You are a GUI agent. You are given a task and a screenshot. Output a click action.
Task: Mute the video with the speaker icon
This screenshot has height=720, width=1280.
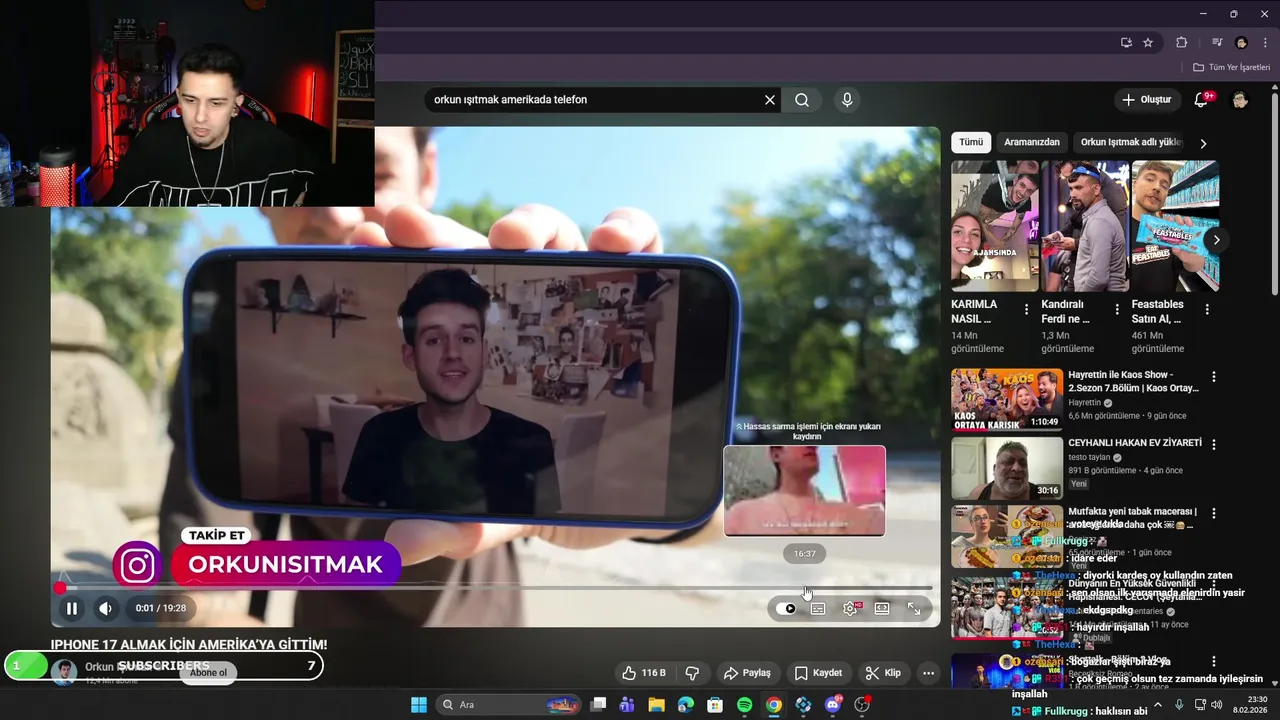105,608
